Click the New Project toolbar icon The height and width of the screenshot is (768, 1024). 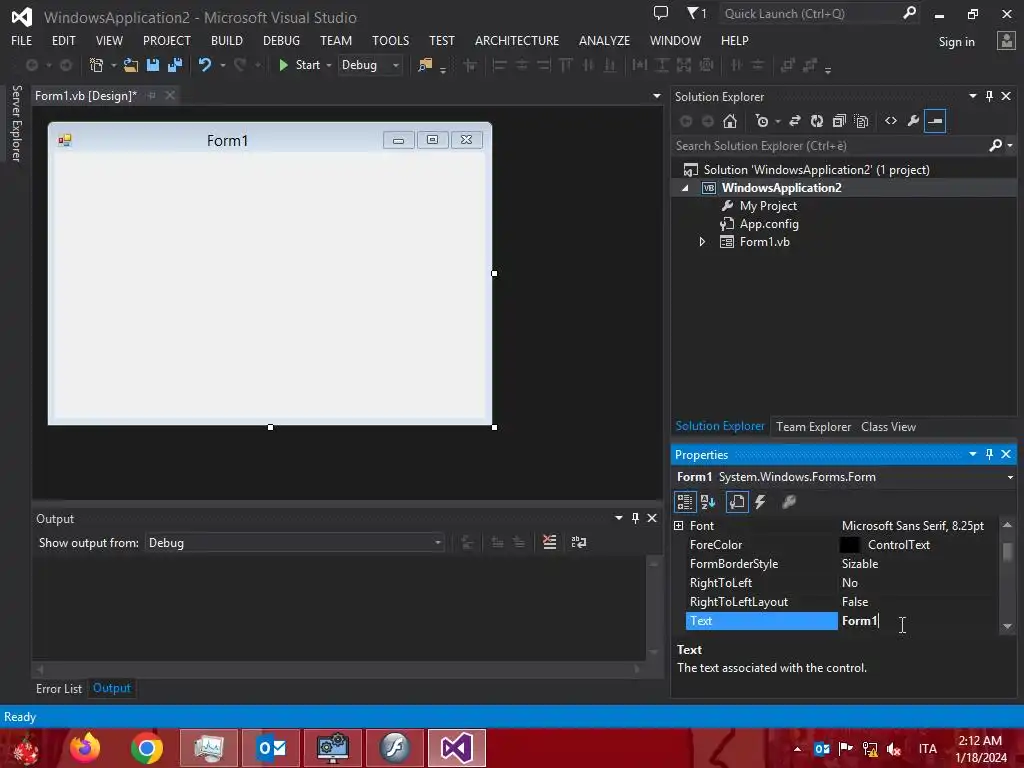coord(97,65)
